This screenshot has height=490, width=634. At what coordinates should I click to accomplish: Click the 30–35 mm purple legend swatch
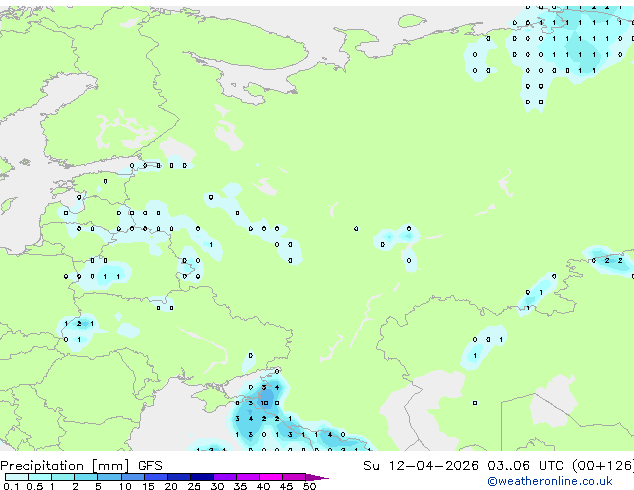pyautogui.click(x=224, y=477)
